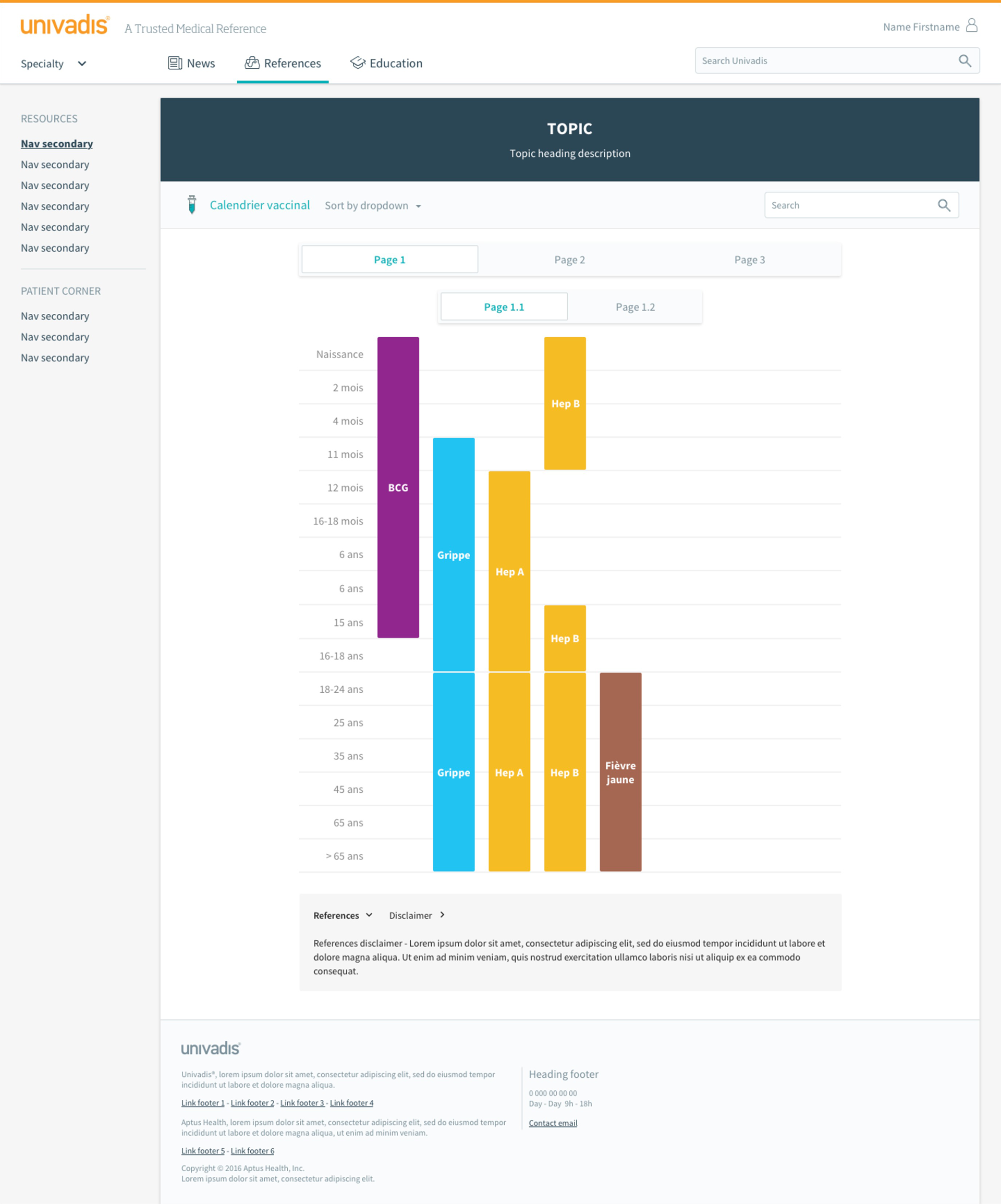Screen dimensions: 1001x1204
Task: Click the user profile icon
Action: pos(971,25)
